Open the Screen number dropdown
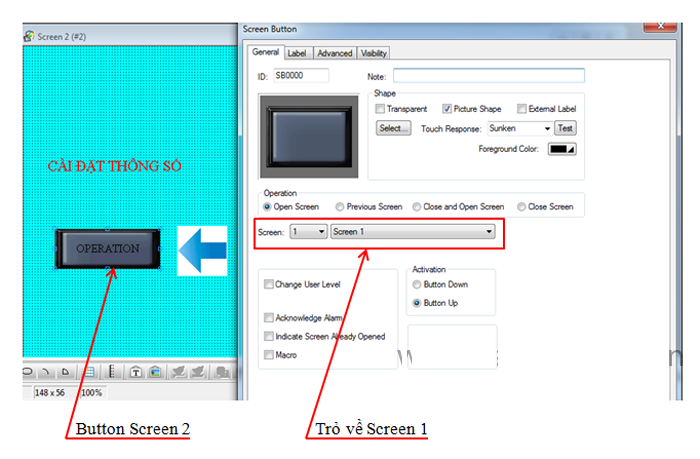 click(x=308, y=232)
